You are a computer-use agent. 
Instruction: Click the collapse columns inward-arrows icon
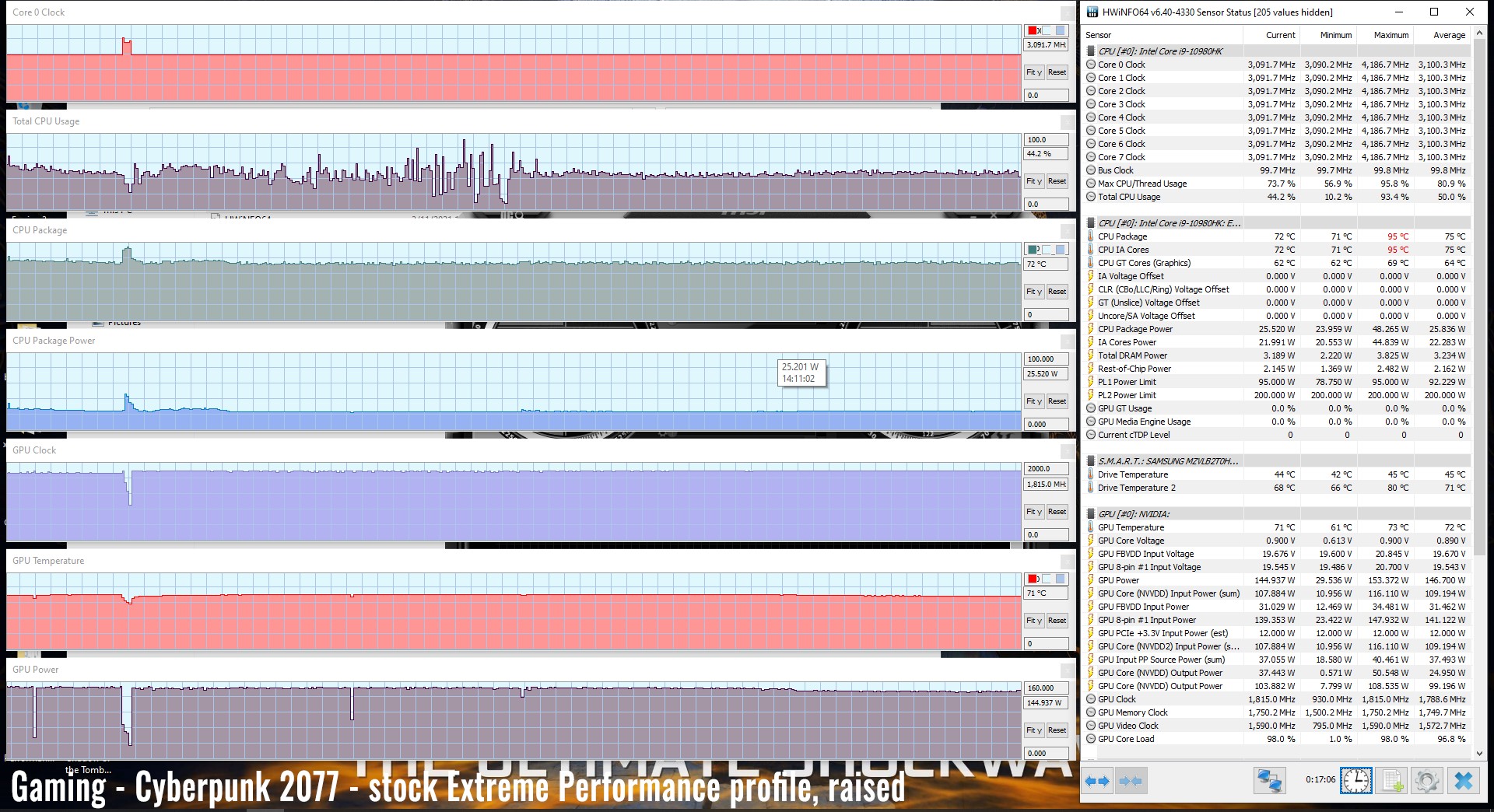pos(1131,781)
